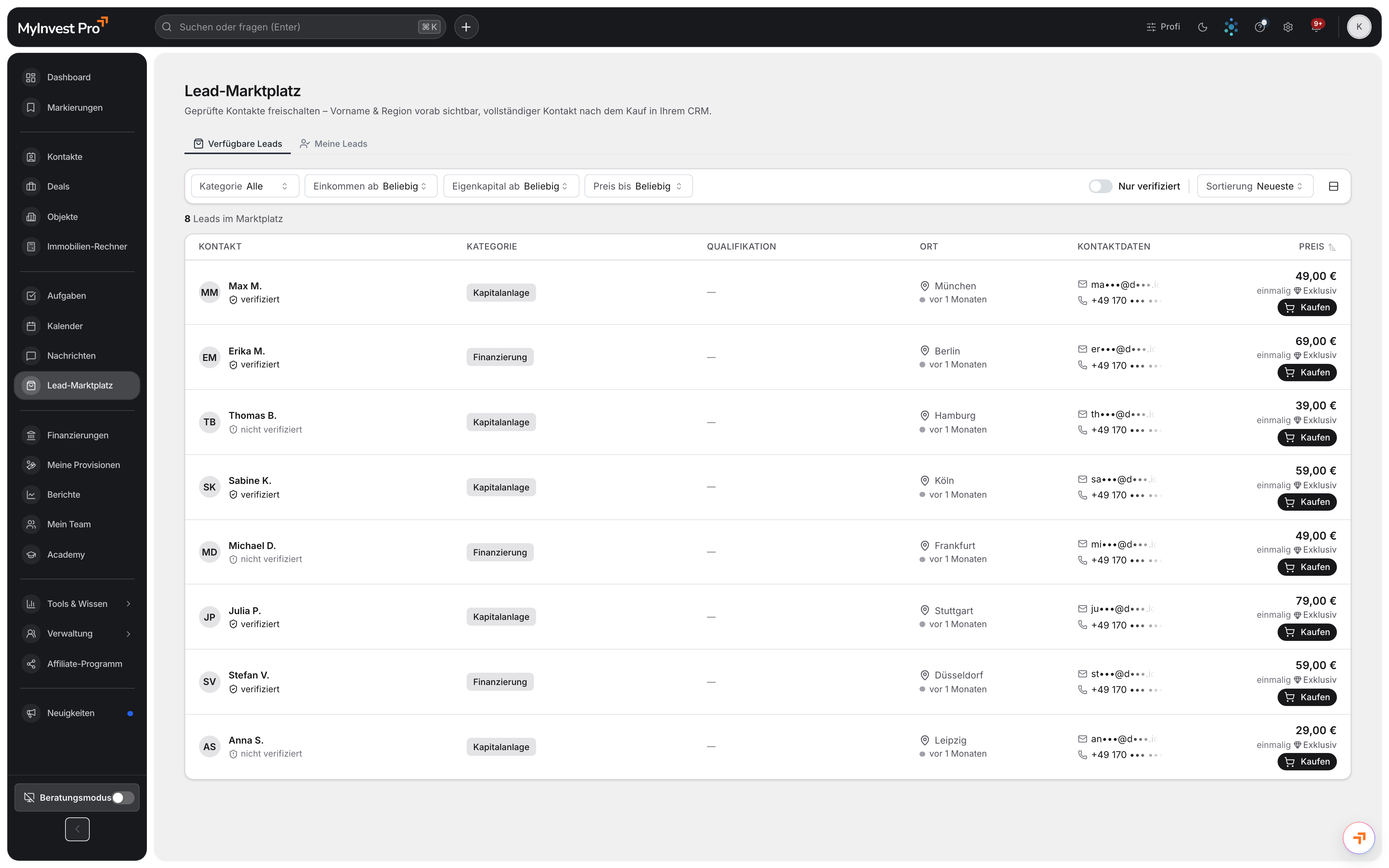The height and width of the screenshot is (868, 1389).
Task: Open Finanzierungen bank icon item
Action: tap(77, 435)
